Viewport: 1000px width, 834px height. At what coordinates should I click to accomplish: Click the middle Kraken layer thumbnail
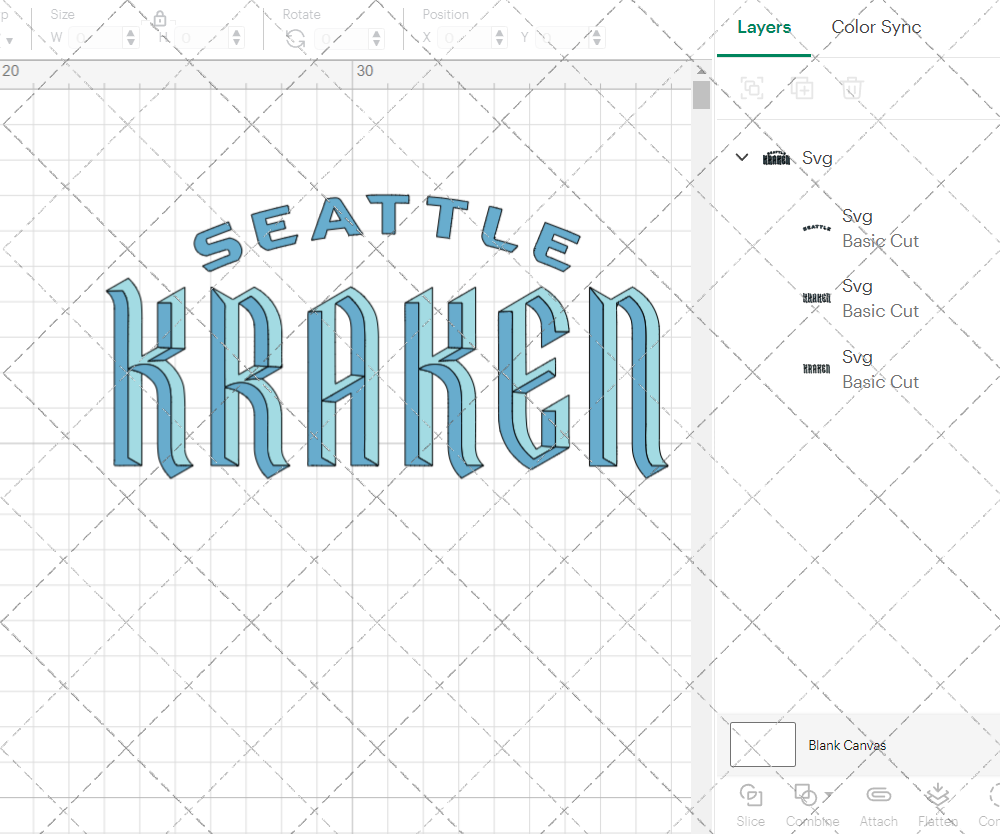pos(816,298)
